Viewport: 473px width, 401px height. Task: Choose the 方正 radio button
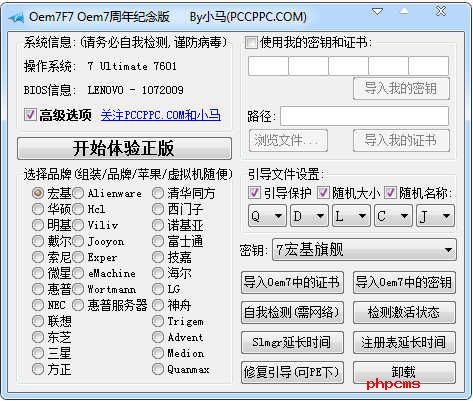(38, 369)
